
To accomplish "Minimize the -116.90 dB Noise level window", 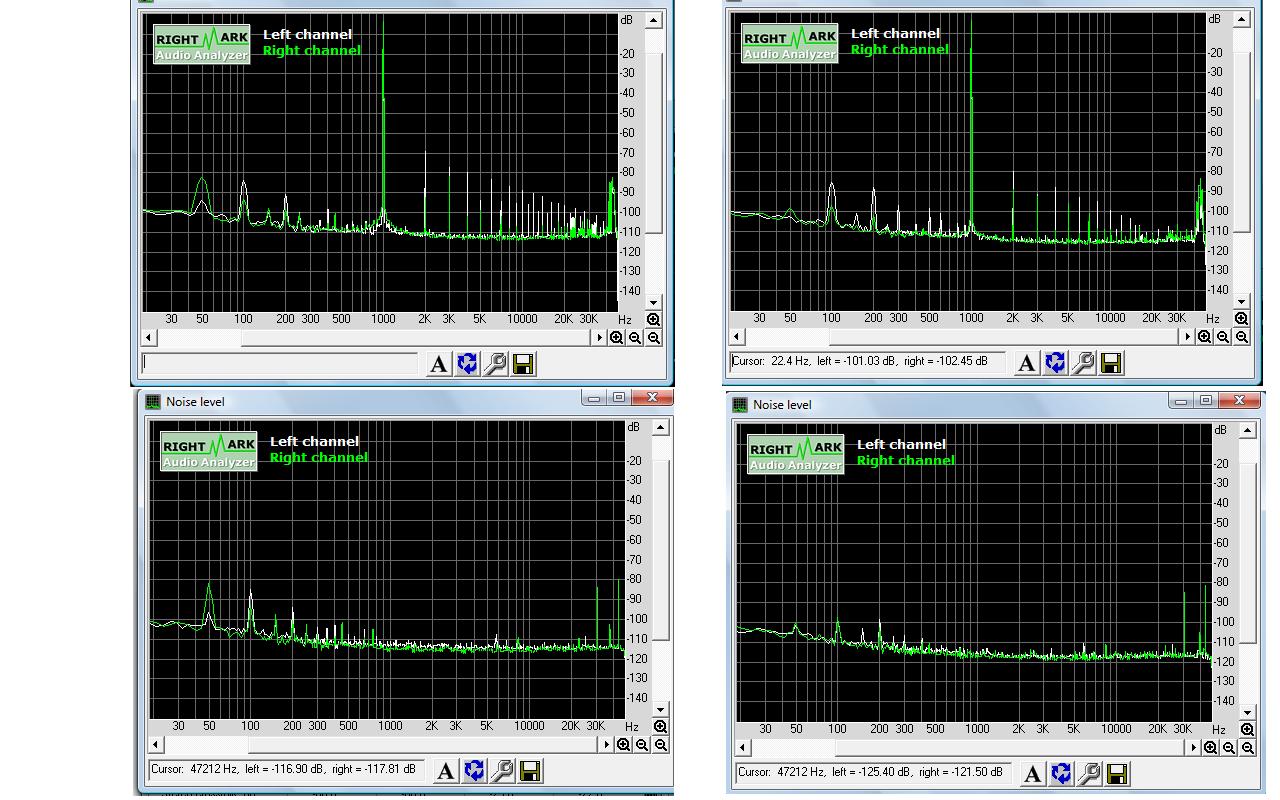I will click(x=594, y=398).
